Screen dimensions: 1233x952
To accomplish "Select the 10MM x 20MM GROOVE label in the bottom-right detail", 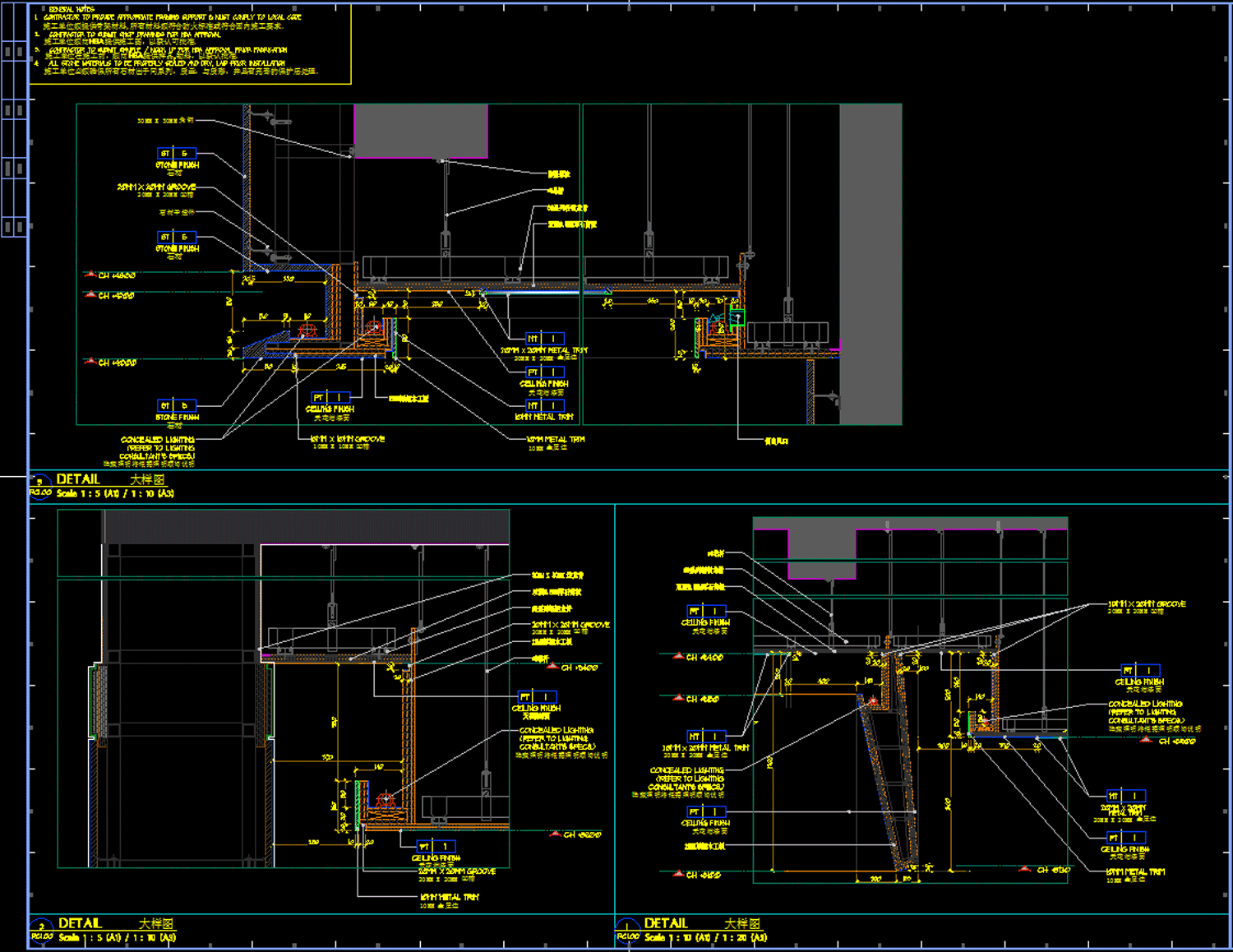I will tap(1146, 605).
